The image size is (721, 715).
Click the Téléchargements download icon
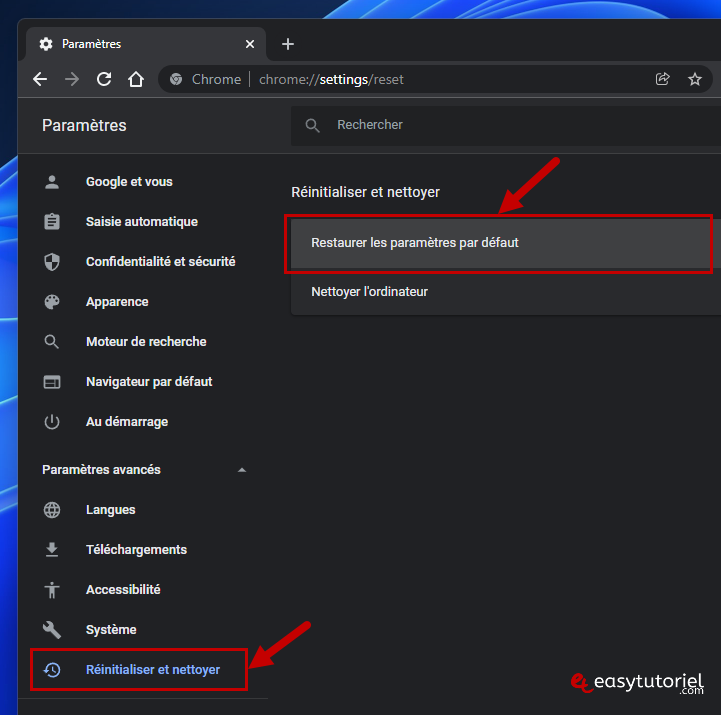click(52, 549)
